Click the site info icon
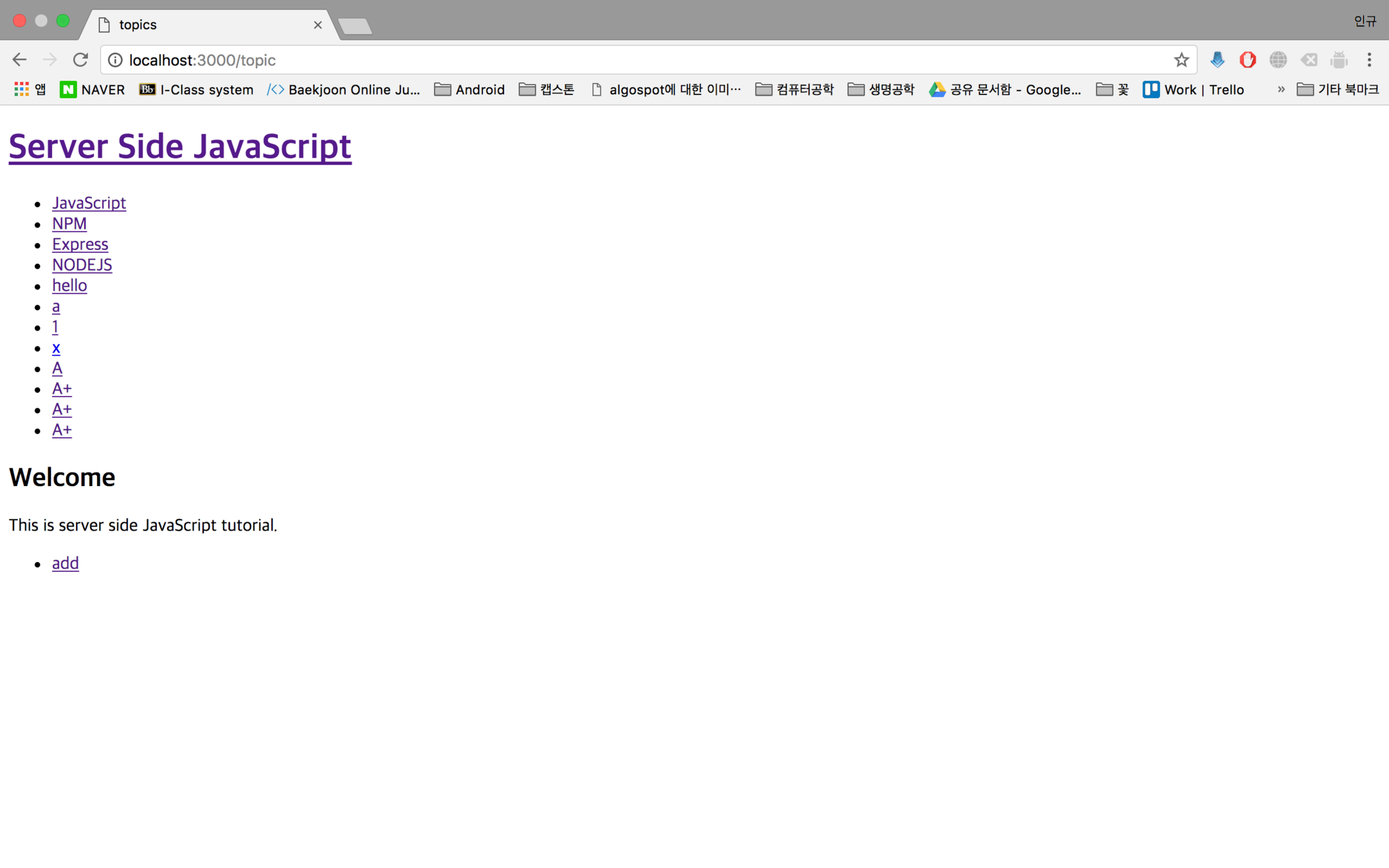The height and width of the screenshot is (868, 1389). tap(115, 60)
